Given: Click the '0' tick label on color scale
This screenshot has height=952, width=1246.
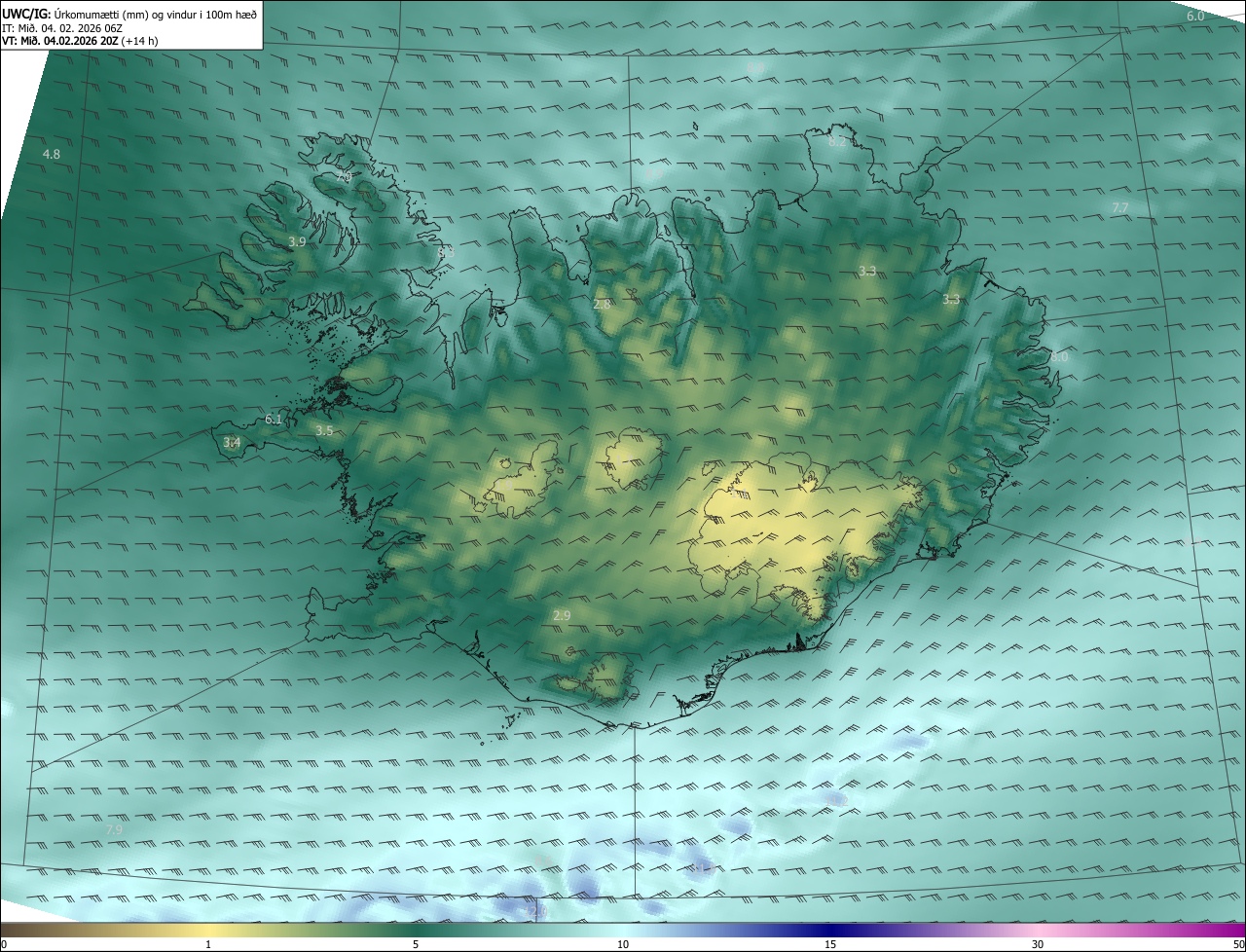Looking at the screenshot, I should coord(3,944).
